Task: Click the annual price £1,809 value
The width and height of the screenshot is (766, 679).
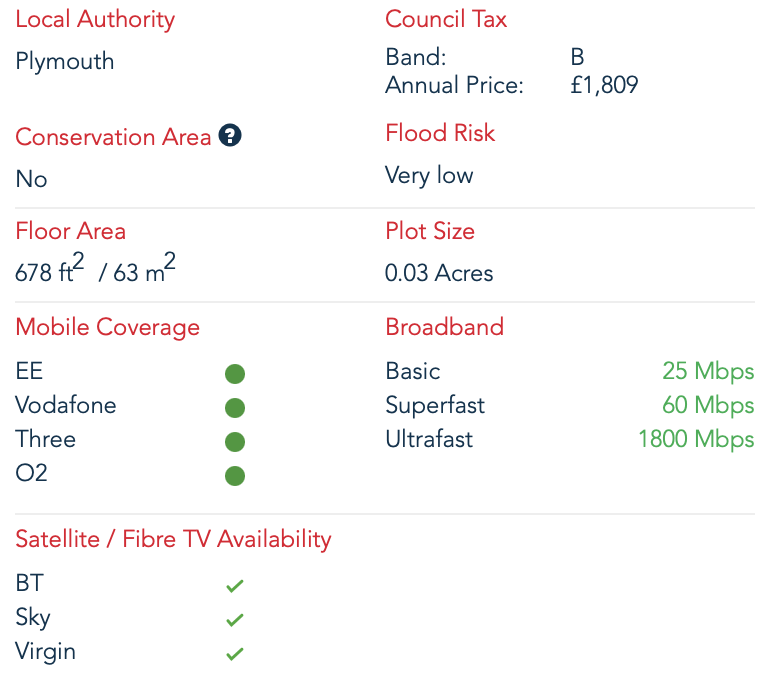Action: (604, 85)
